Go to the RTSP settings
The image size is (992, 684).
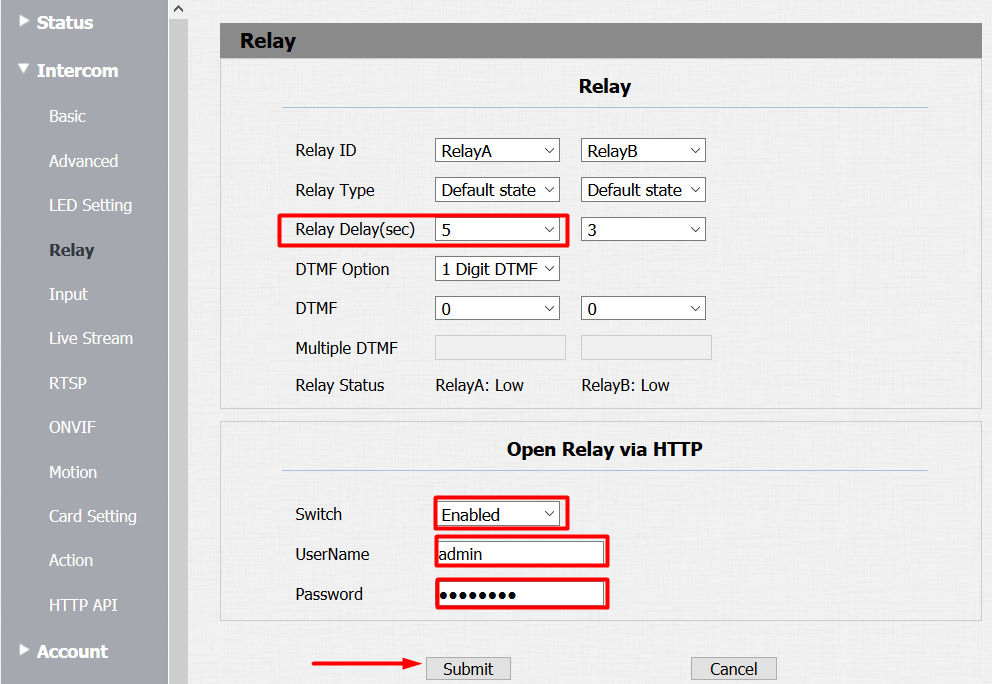[69, 383]
